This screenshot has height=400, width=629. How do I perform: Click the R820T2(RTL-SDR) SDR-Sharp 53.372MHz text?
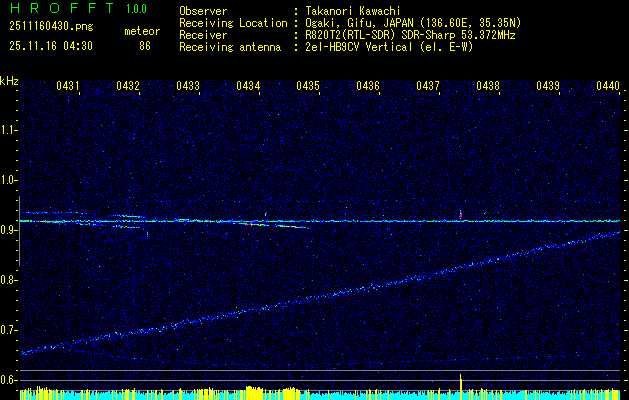pyautogui.click(x=410, y=35)
